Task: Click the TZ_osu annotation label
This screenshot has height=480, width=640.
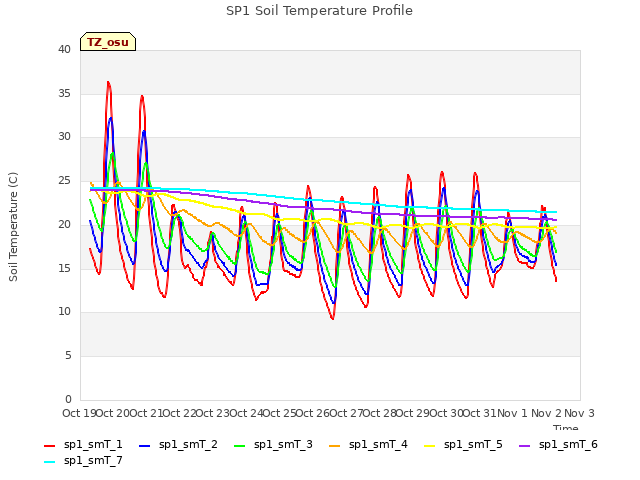Action: pos(108,42)
